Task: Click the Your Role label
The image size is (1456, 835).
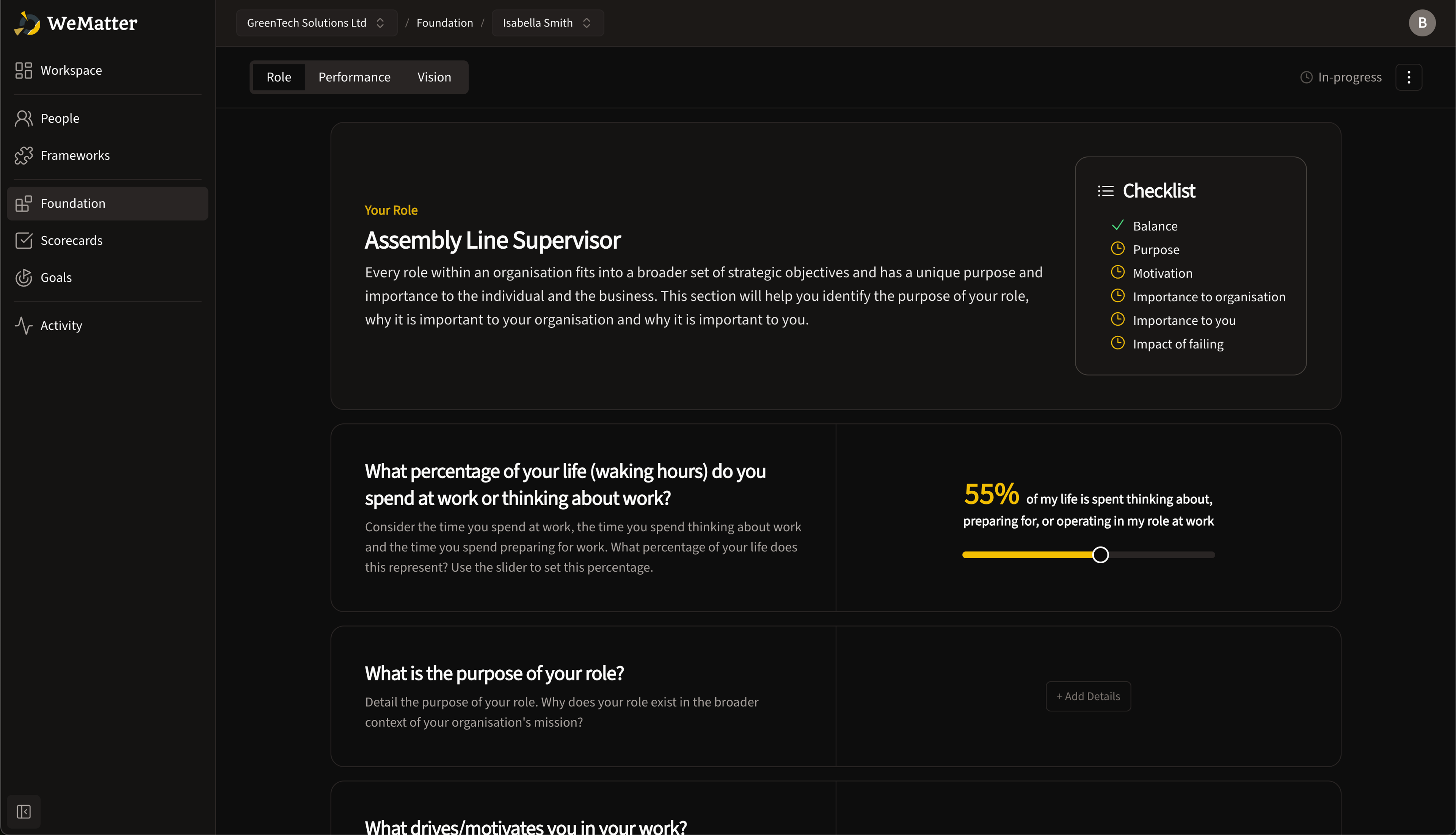Action: (x=391, y=210)
